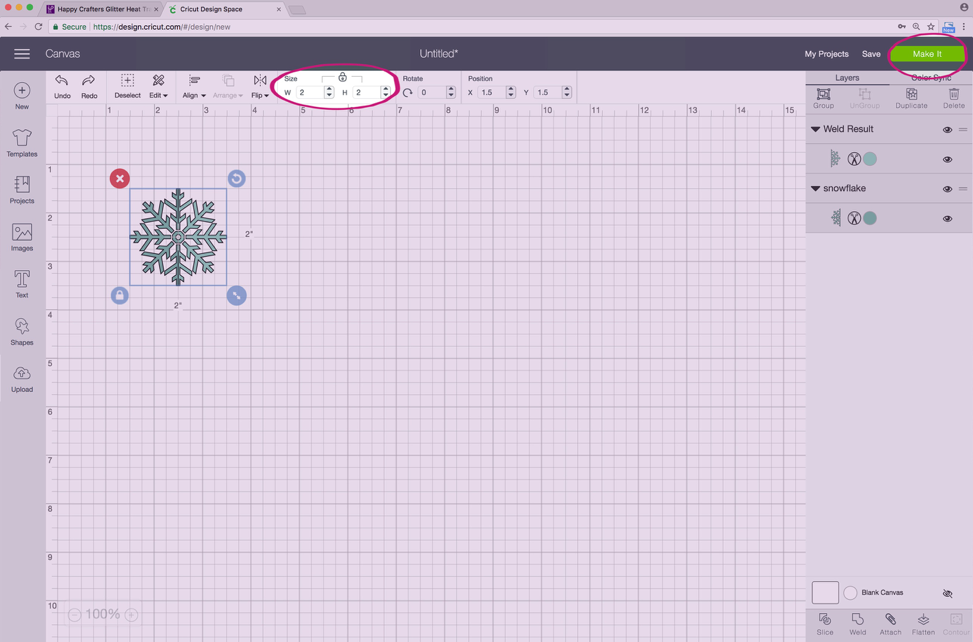Select the Text tool

(22, 284)
